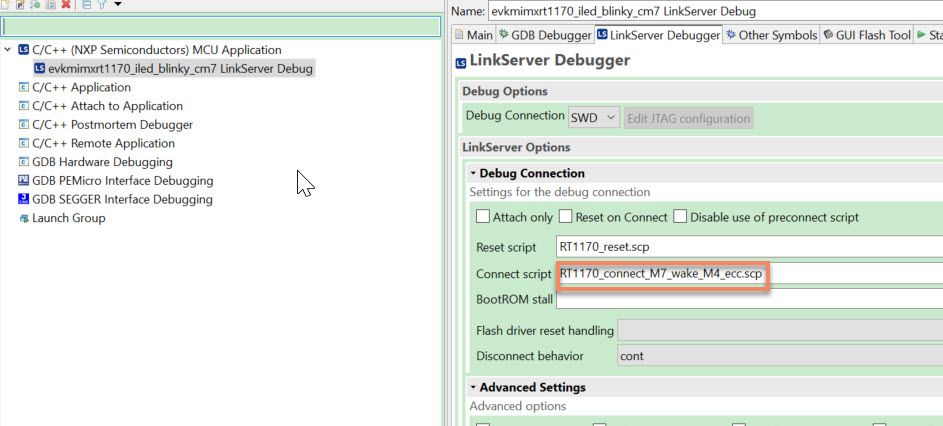Select GDB SEGGER Interface Debugging entry
This screenshot has height=426, width=943.
(122, 199)
